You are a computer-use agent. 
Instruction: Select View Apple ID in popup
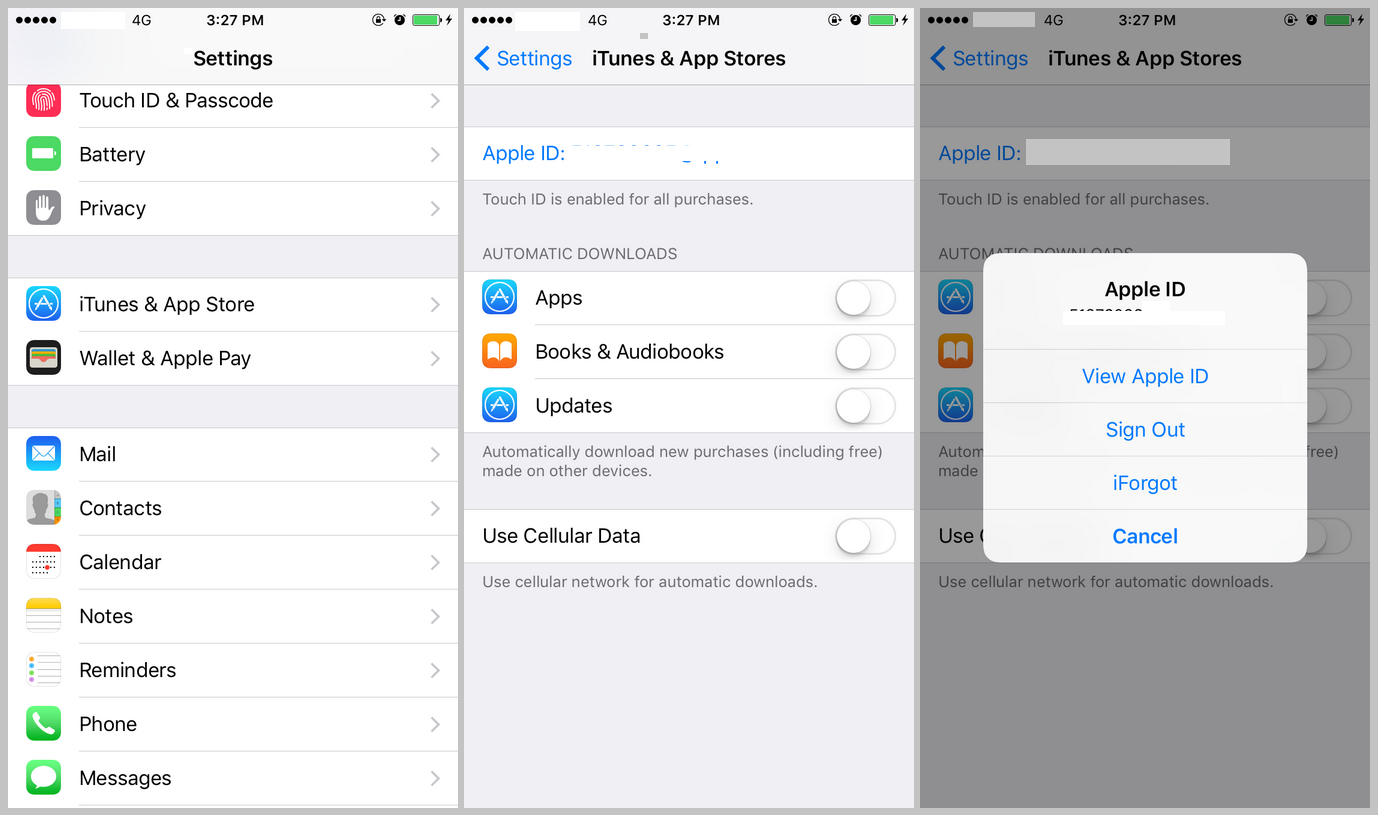[x=1145, y=377]
